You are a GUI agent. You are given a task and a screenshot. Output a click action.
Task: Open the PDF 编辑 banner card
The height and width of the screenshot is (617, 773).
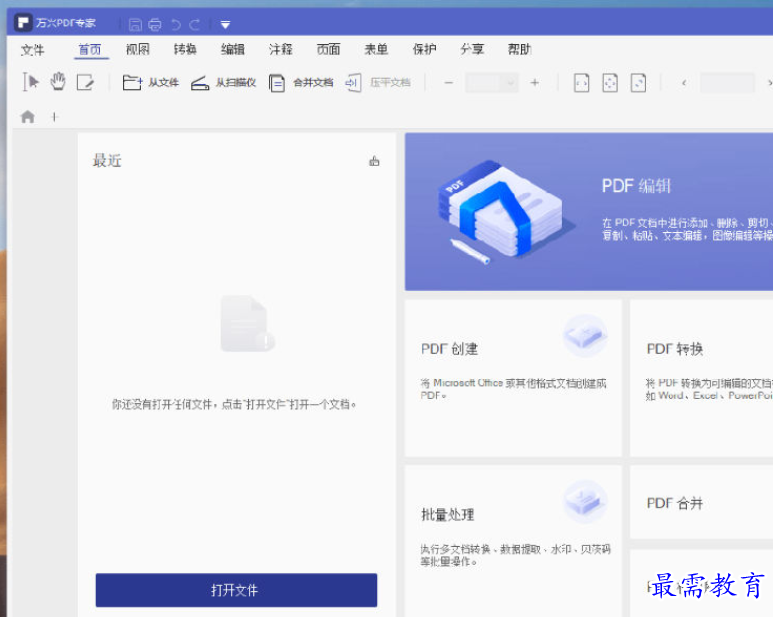tap(589, 211)
